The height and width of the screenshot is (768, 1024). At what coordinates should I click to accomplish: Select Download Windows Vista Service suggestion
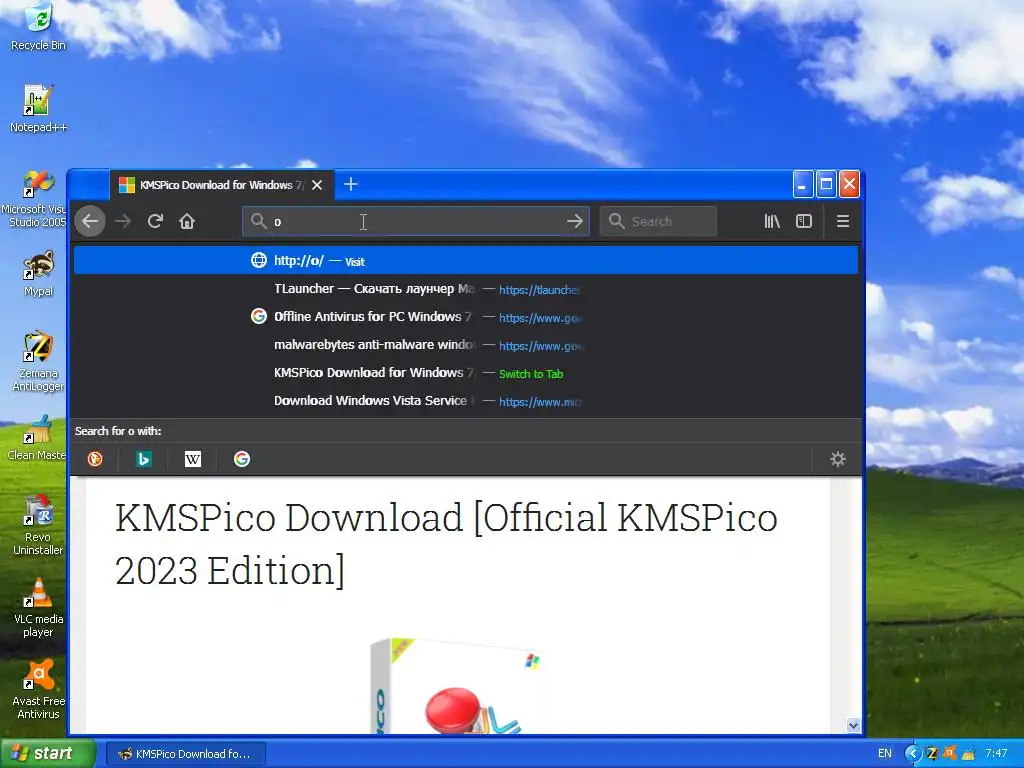point(466,401)
